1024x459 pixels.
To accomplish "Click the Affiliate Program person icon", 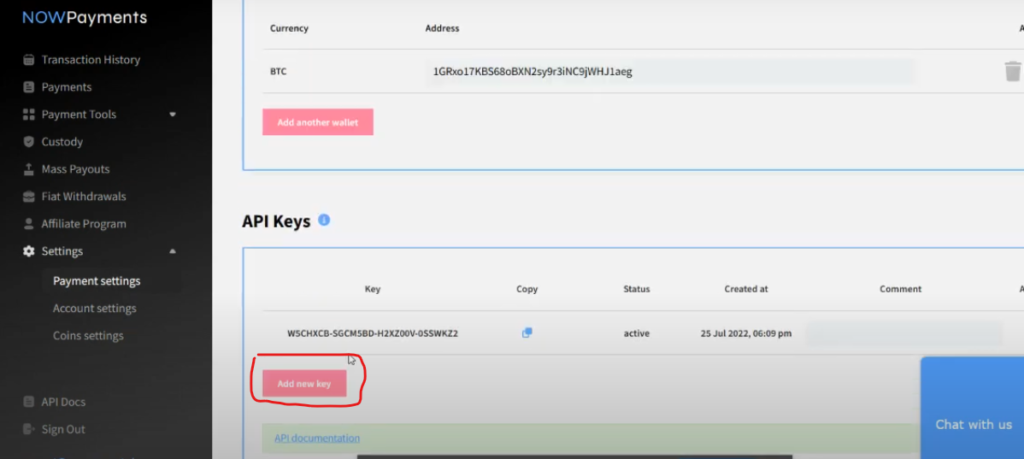I will click(29, 224).
